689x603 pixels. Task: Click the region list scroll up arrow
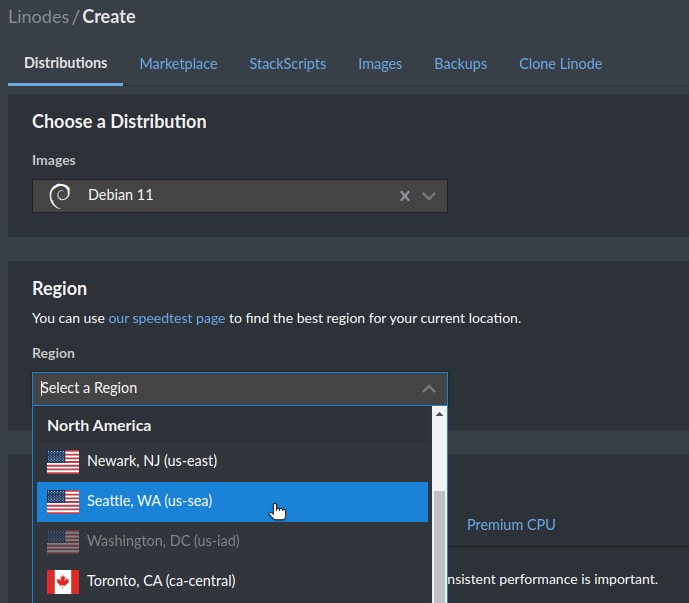click(439, 414)
